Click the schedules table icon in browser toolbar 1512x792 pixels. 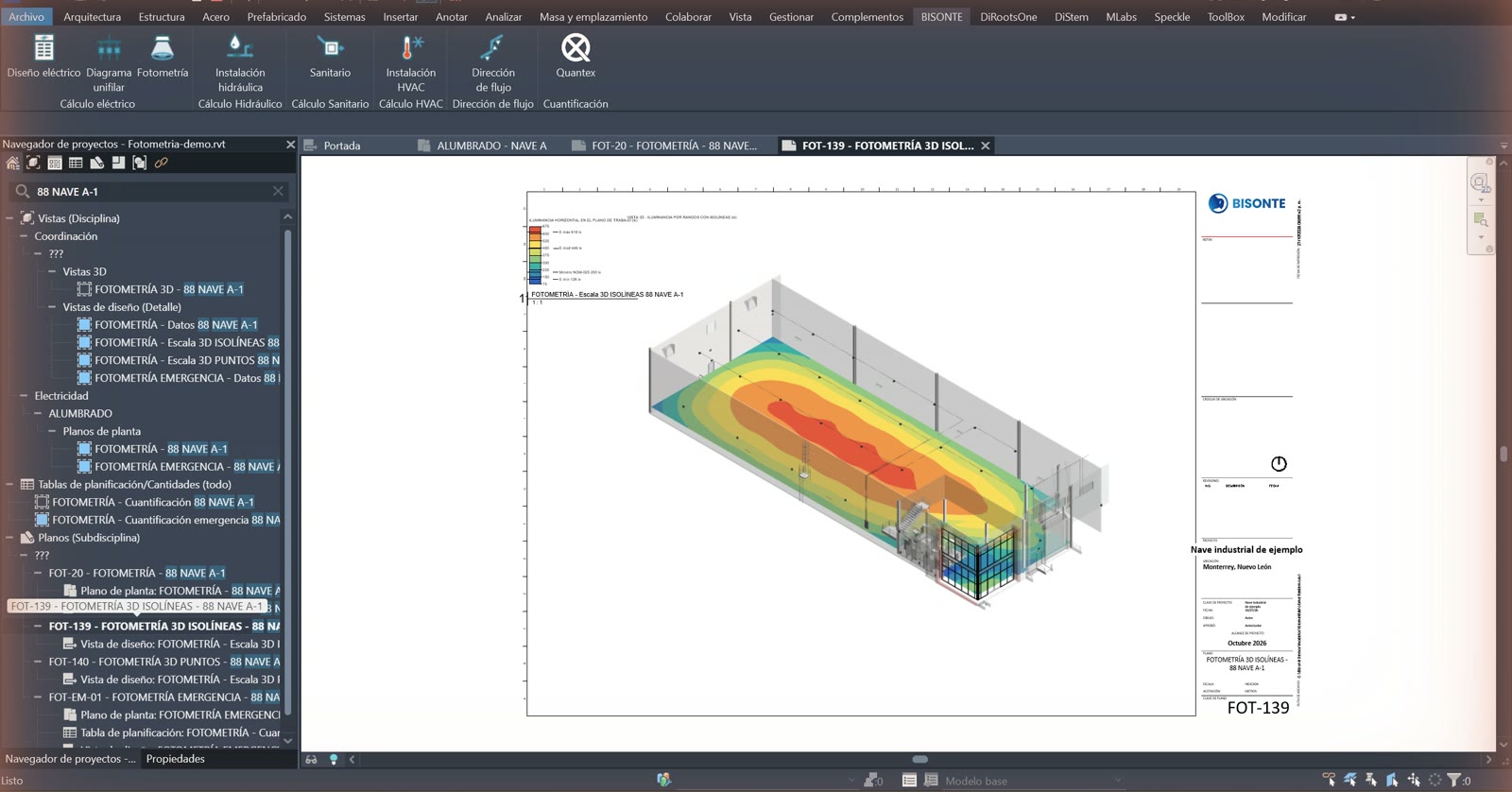[x=76, y=163]
